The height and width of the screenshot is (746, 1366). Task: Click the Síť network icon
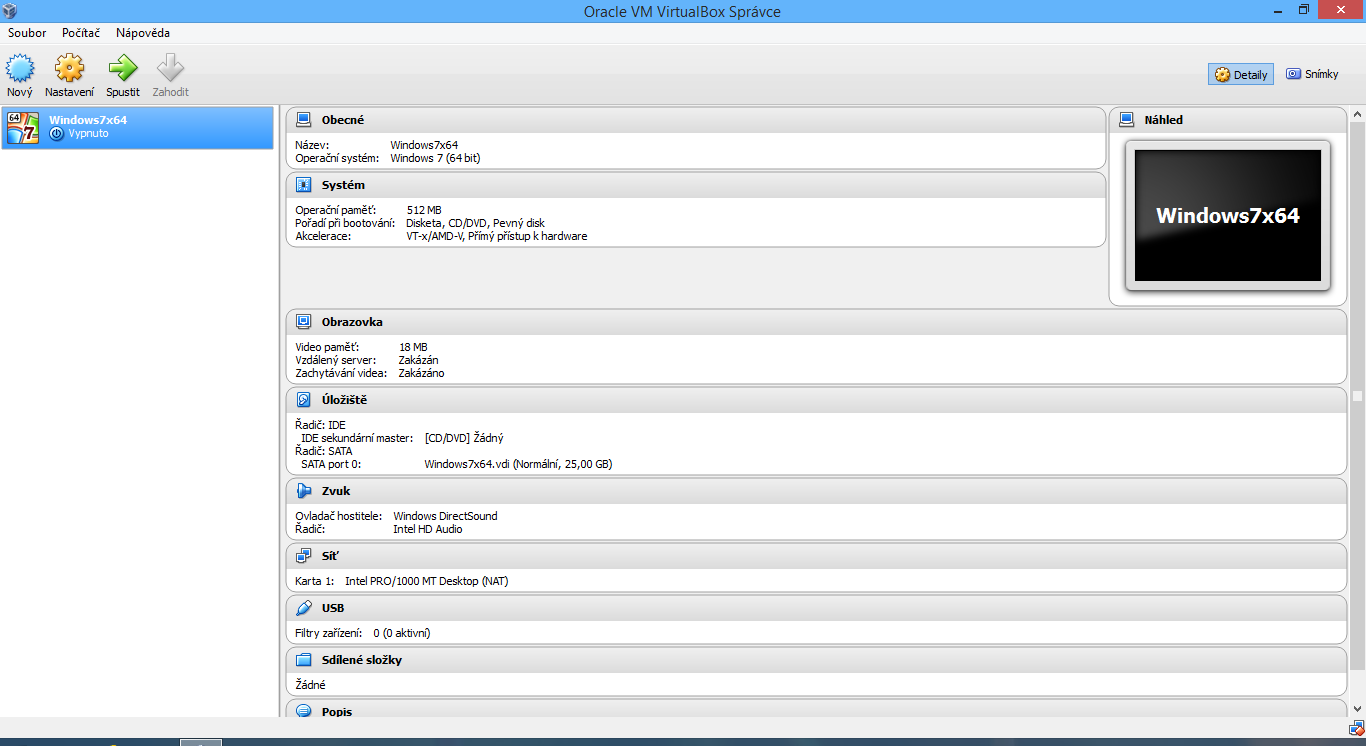303,556
